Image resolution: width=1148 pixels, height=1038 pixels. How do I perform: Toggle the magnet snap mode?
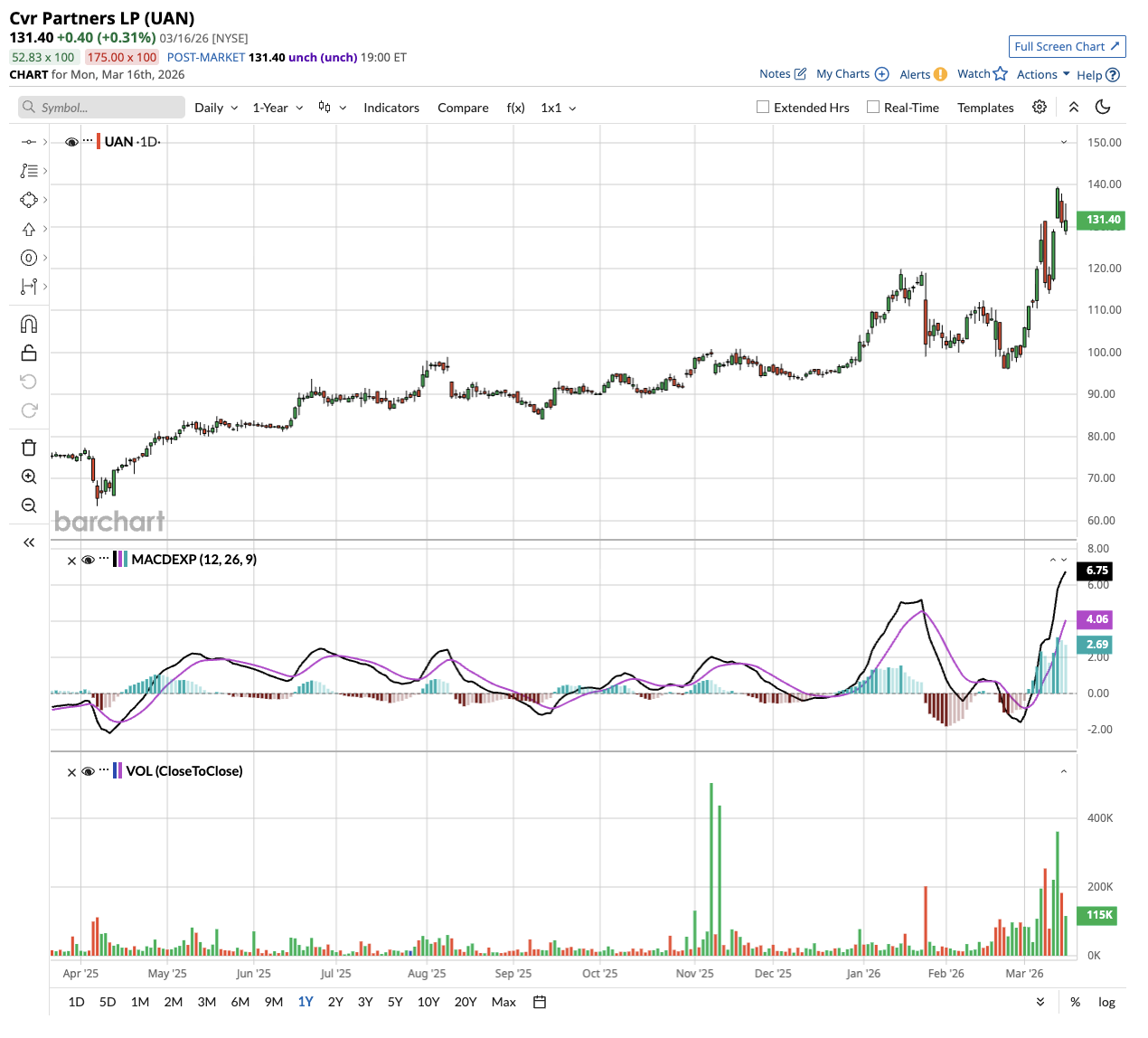click(x=29, y=324)
